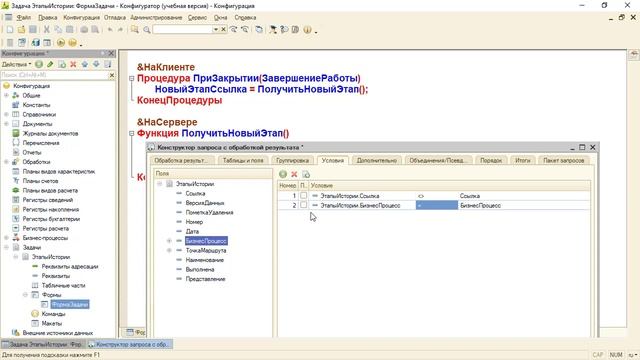Switch to the Таблицы и поля tab
This screenshot has width=640, height=360.
243,160
